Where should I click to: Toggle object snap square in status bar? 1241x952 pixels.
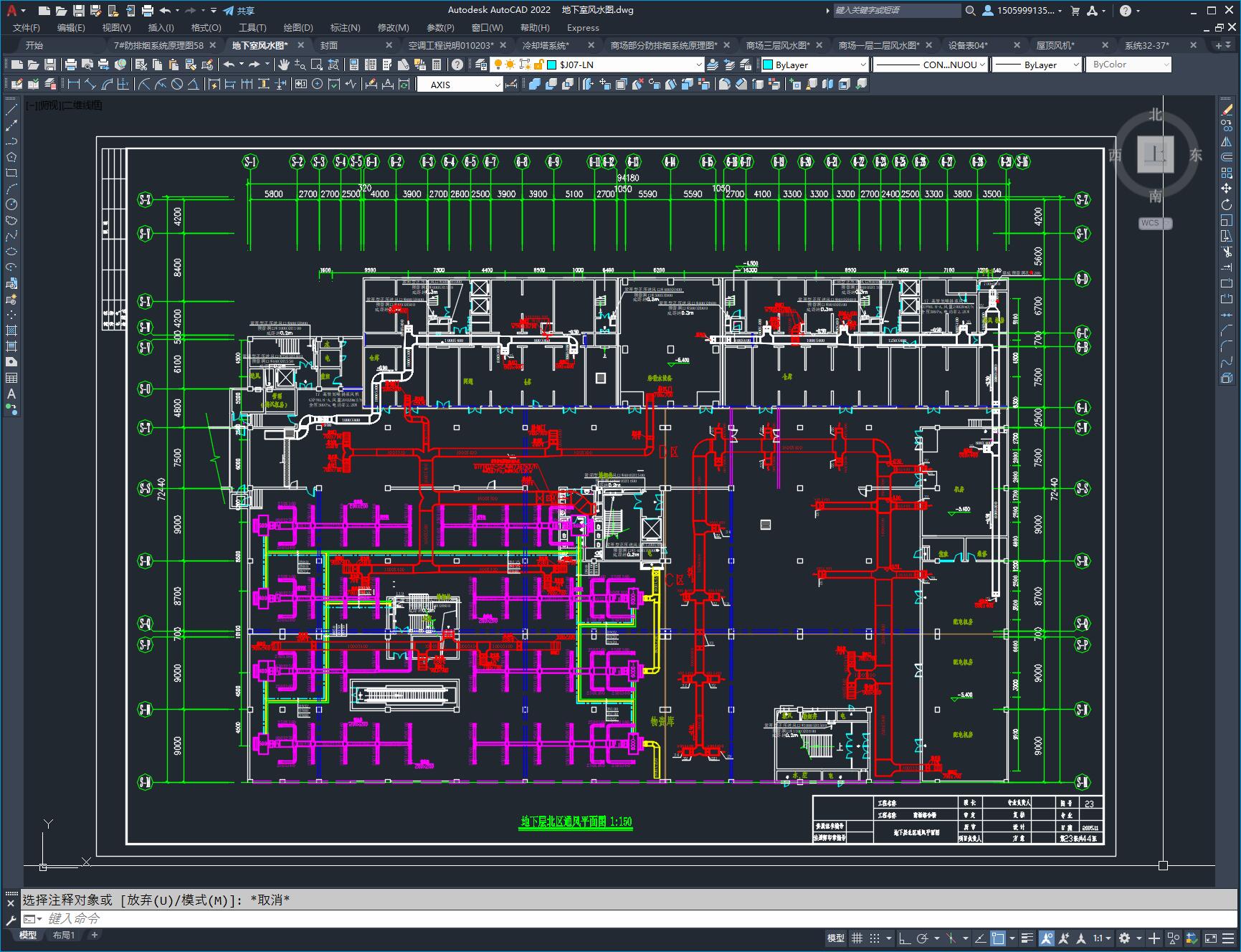point(997,938)
